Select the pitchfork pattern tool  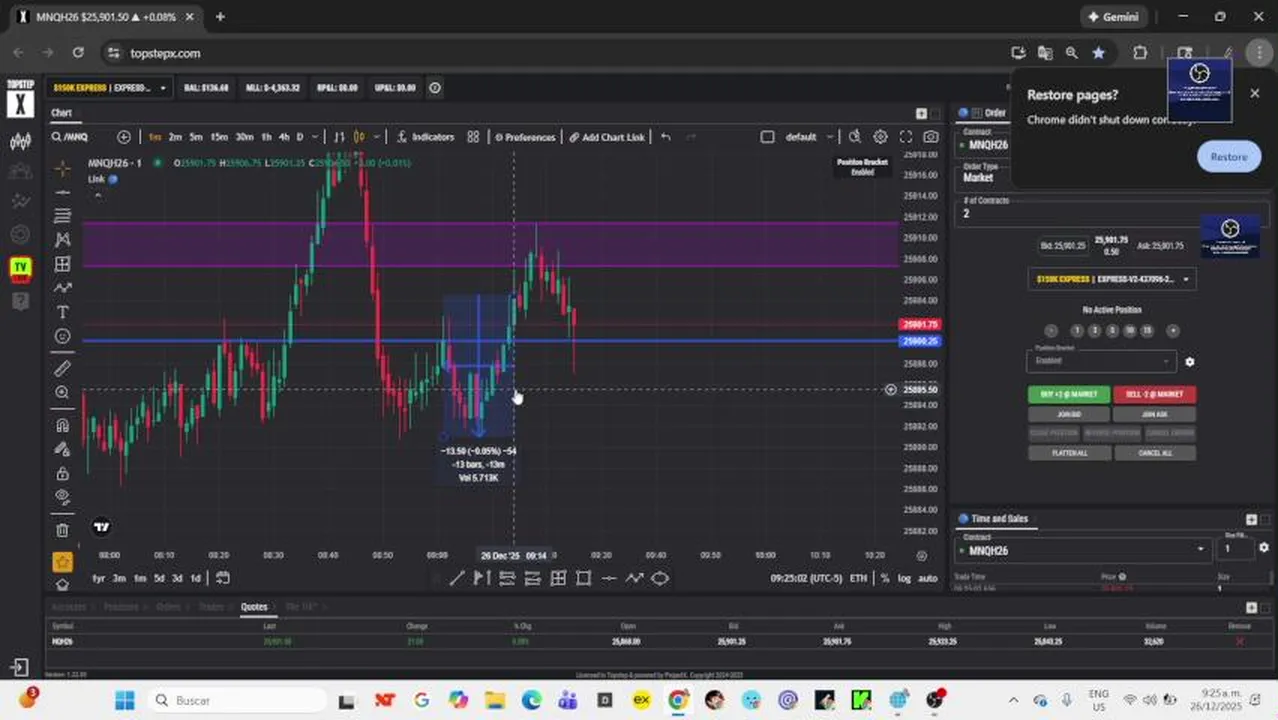62,240
